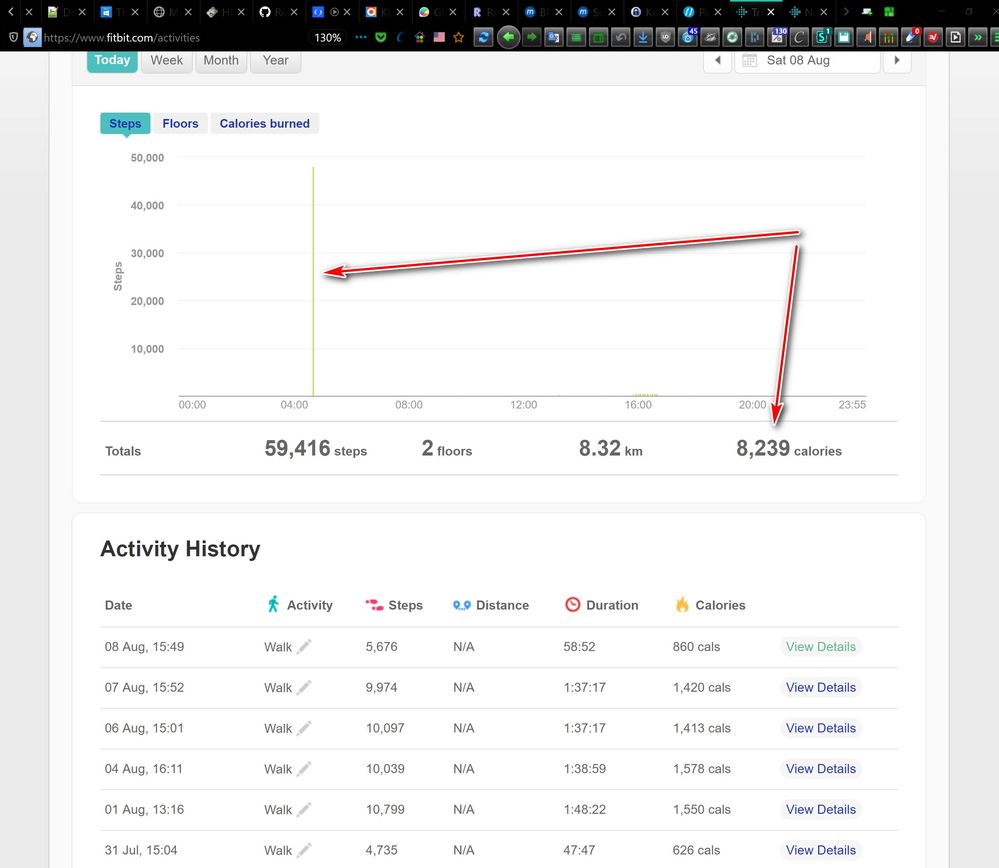Click the toolbar icon with 45 badge

(688, 37)
